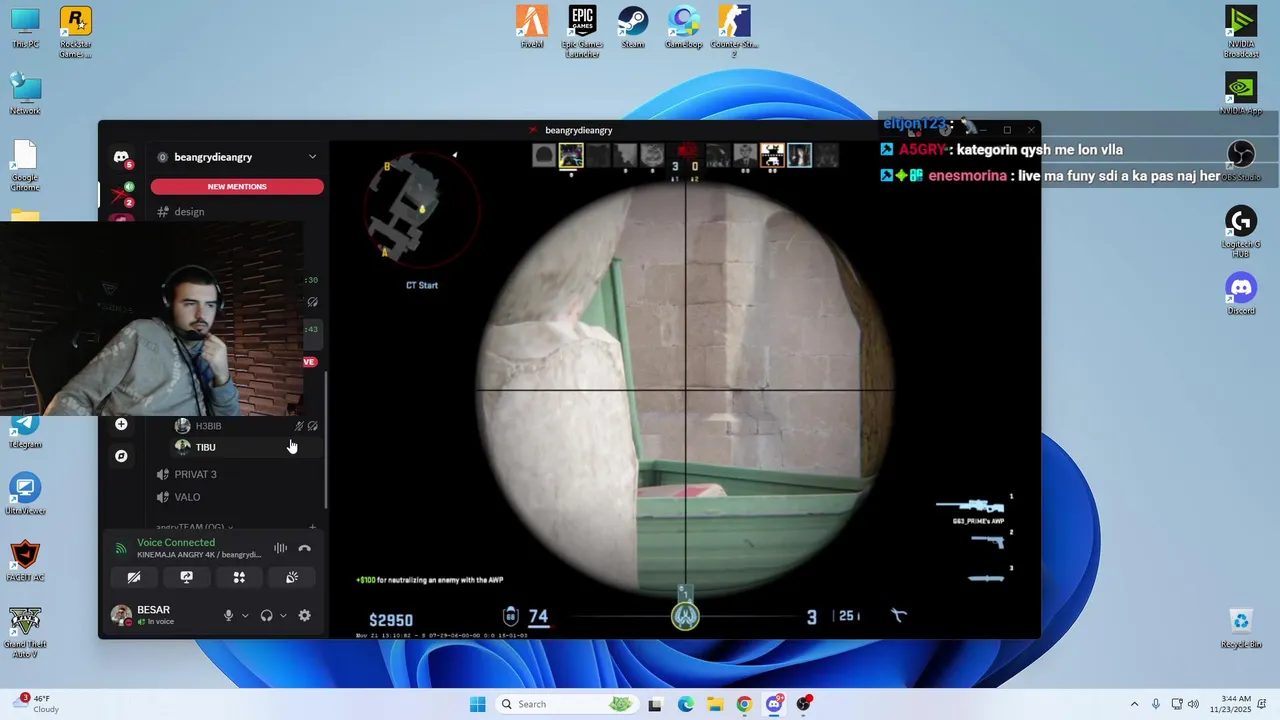Open volume control in system tray
This screenshot has height=720, width=1280.
tap(1193, 704)
